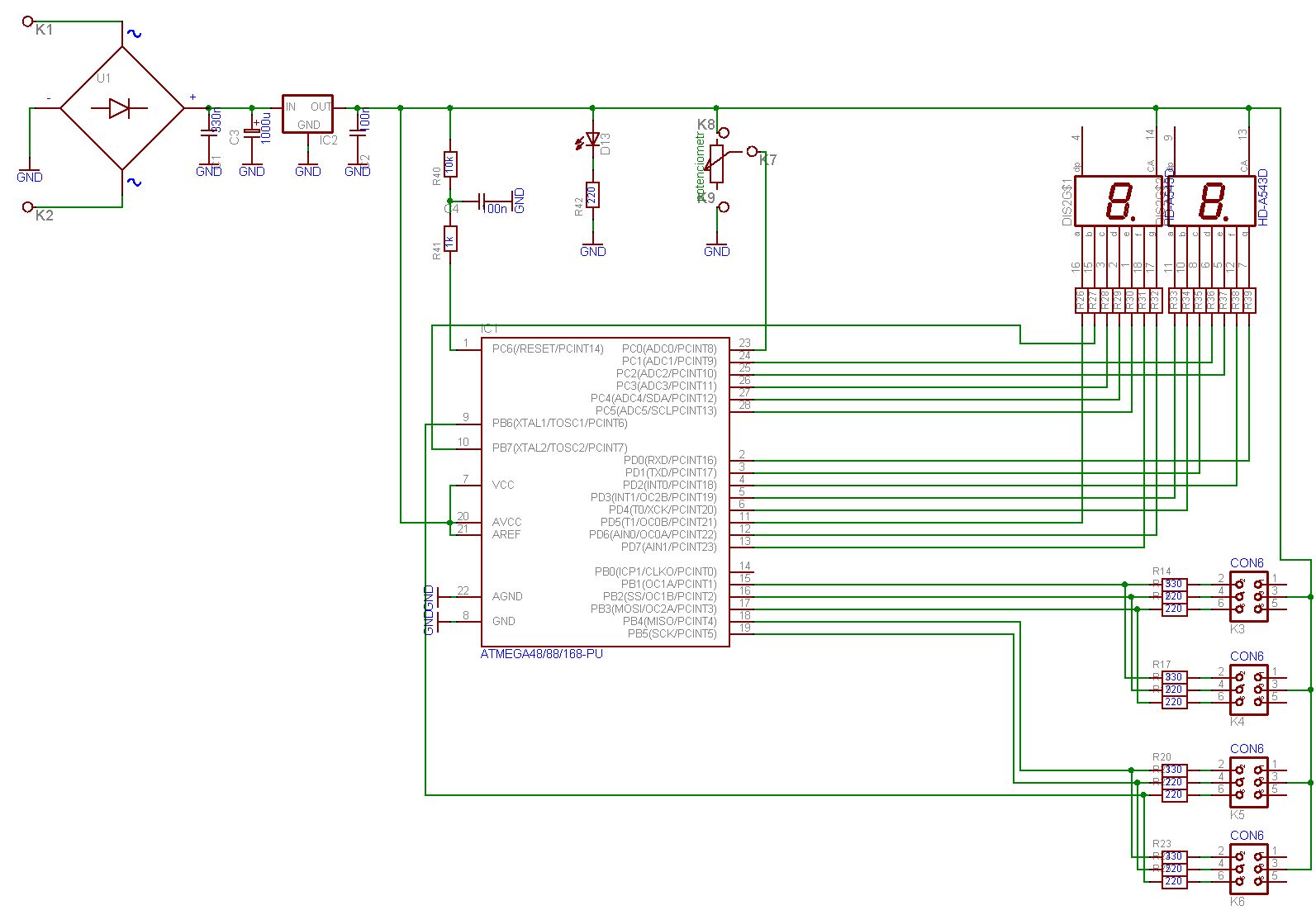The width and height of the screenshot is (1316, 910).
Task: Click terminal pad K1
Action: point(27,21)
